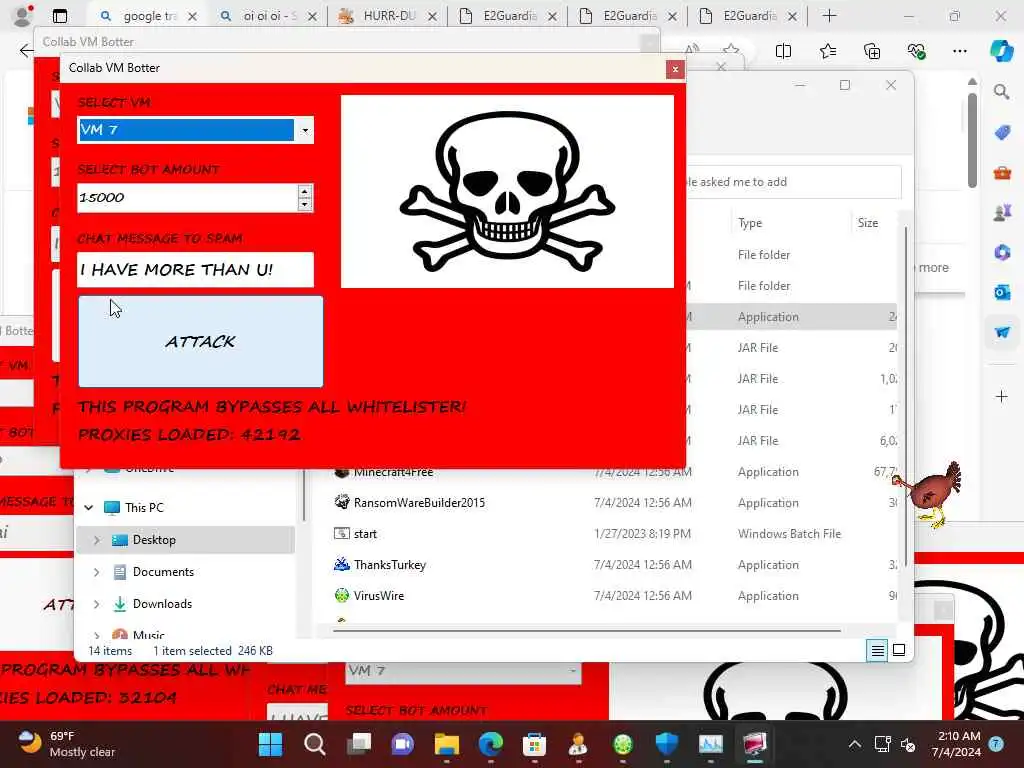The height and width of the screenshot is (768, 1024).
Task: Sort files by the Size column header
Action: (x=867, y=223)
